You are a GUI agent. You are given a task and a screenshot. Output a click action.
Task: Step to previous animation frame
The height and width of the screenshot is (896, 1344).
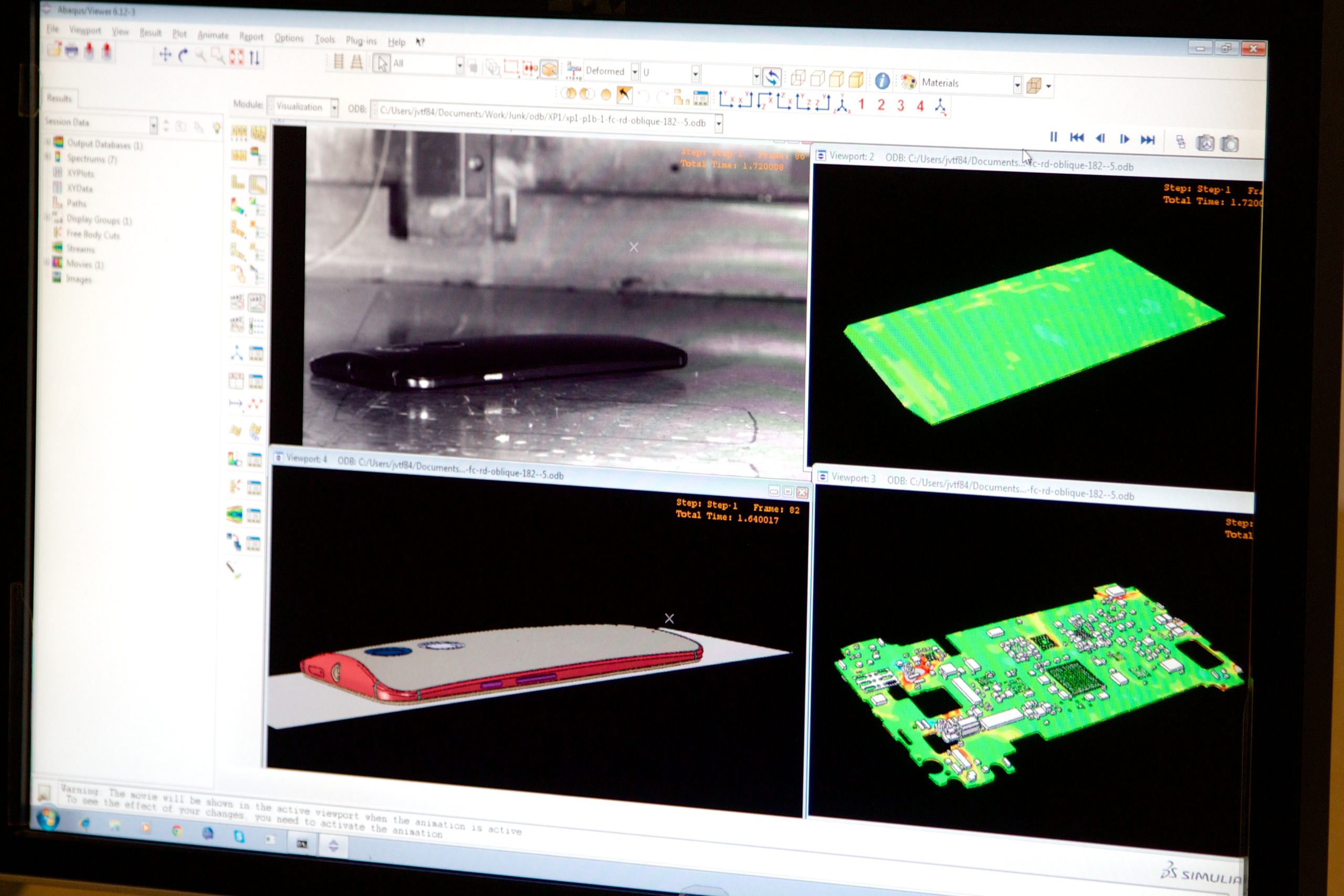point(1100,138)
